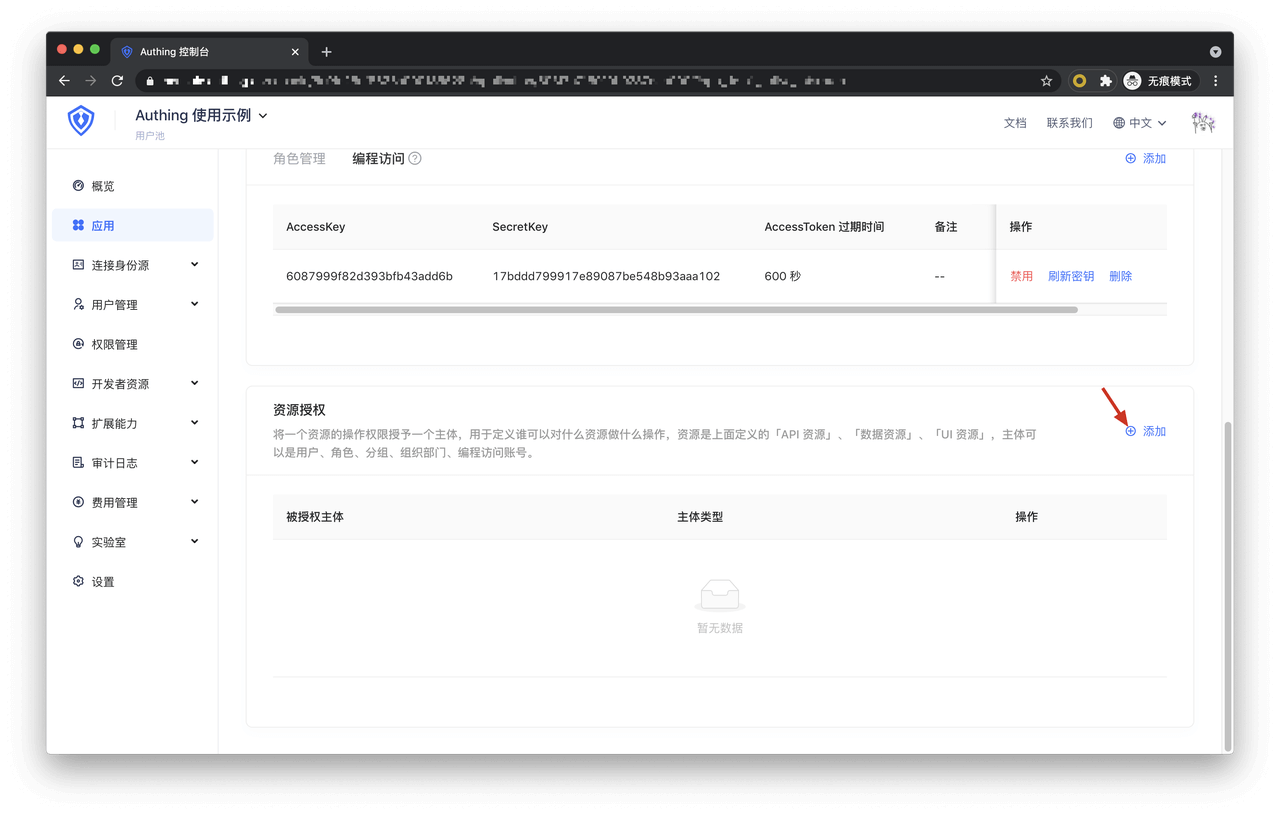1280x815 pixels.
Task: Click the 设置 settings gear icon
Action: point(78,581)
